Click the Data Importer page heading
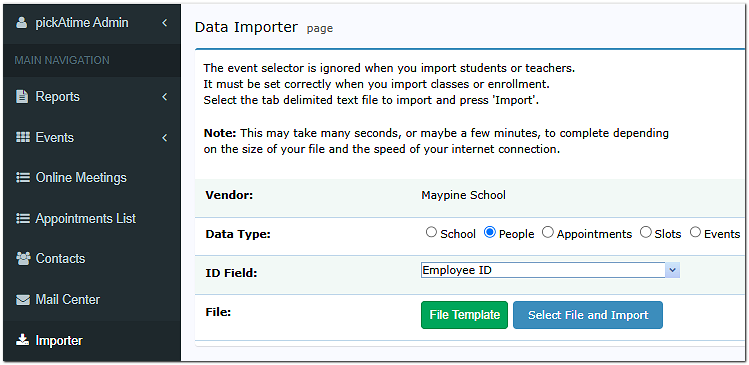 [x=246, y=27]
